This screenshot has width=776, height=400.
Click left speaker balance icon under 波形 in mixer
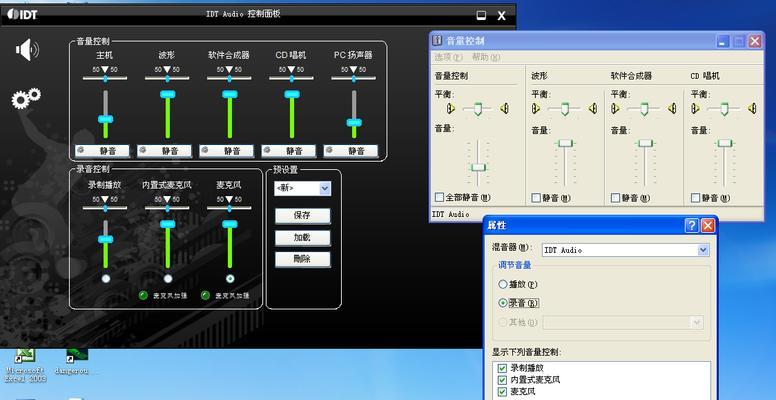click(x=536, y=108)
